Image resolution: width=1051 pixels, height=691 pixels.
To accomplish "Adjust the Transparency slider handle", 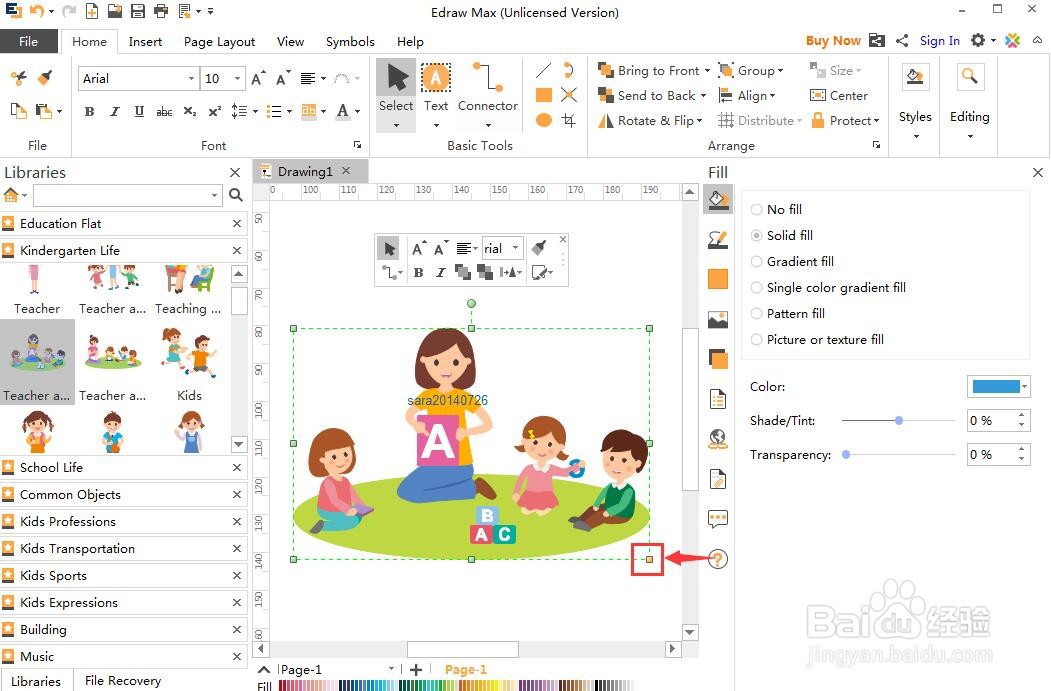I will 847,454.
